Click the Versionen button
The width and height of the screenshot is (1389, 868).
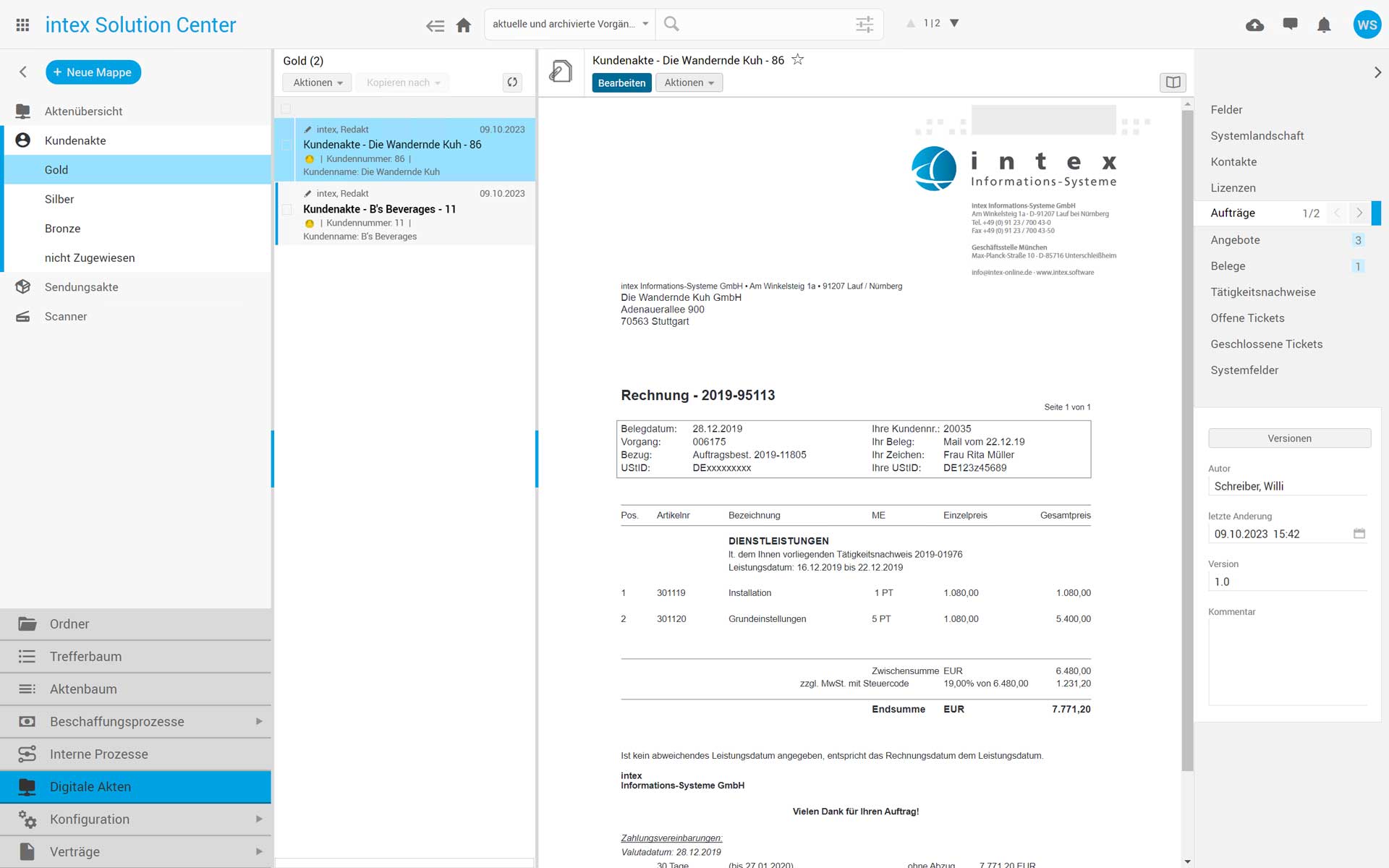pos(1289,438)
